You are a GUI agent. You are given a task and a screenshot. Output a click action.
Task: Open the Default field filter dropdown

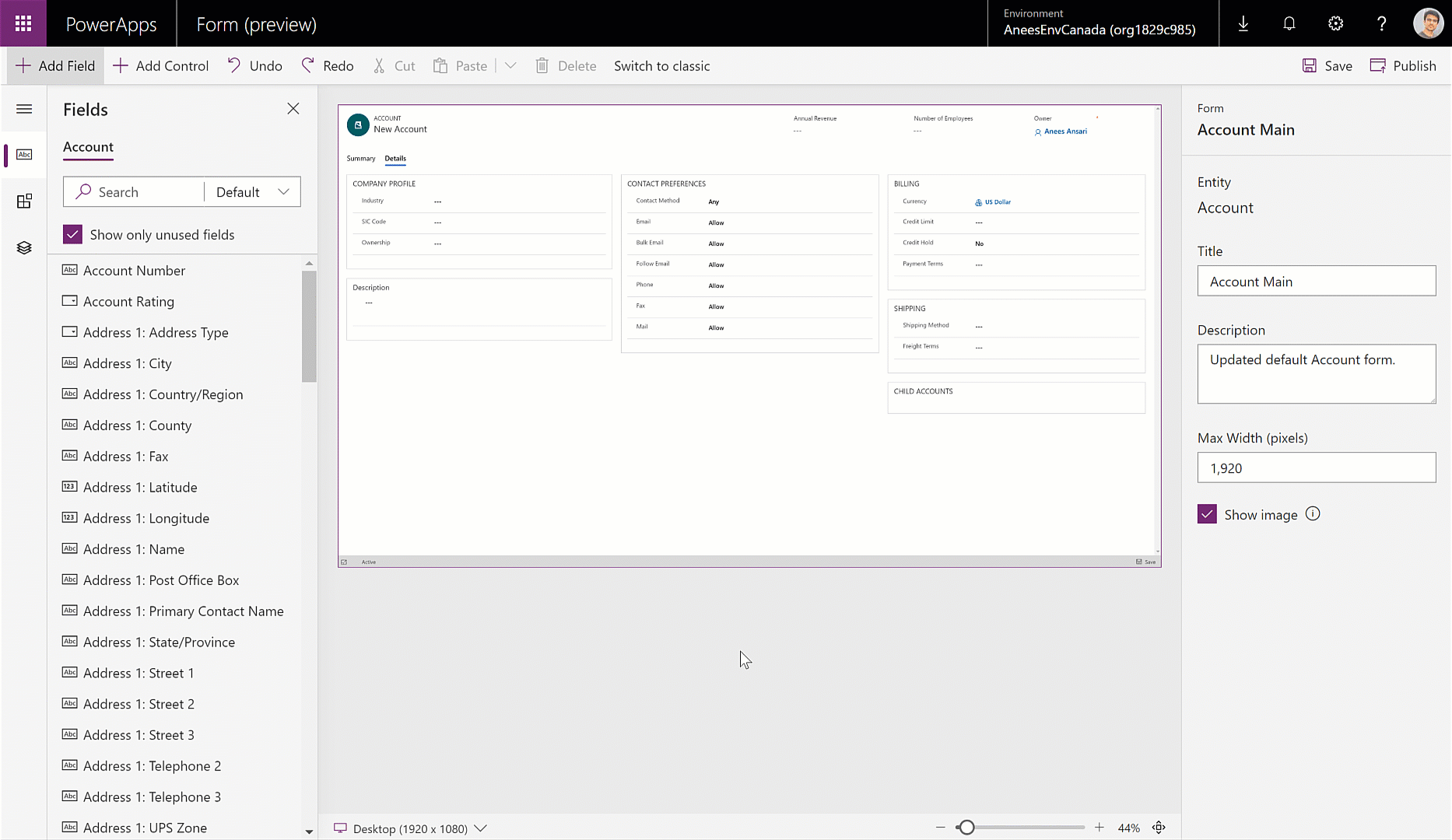252,192
